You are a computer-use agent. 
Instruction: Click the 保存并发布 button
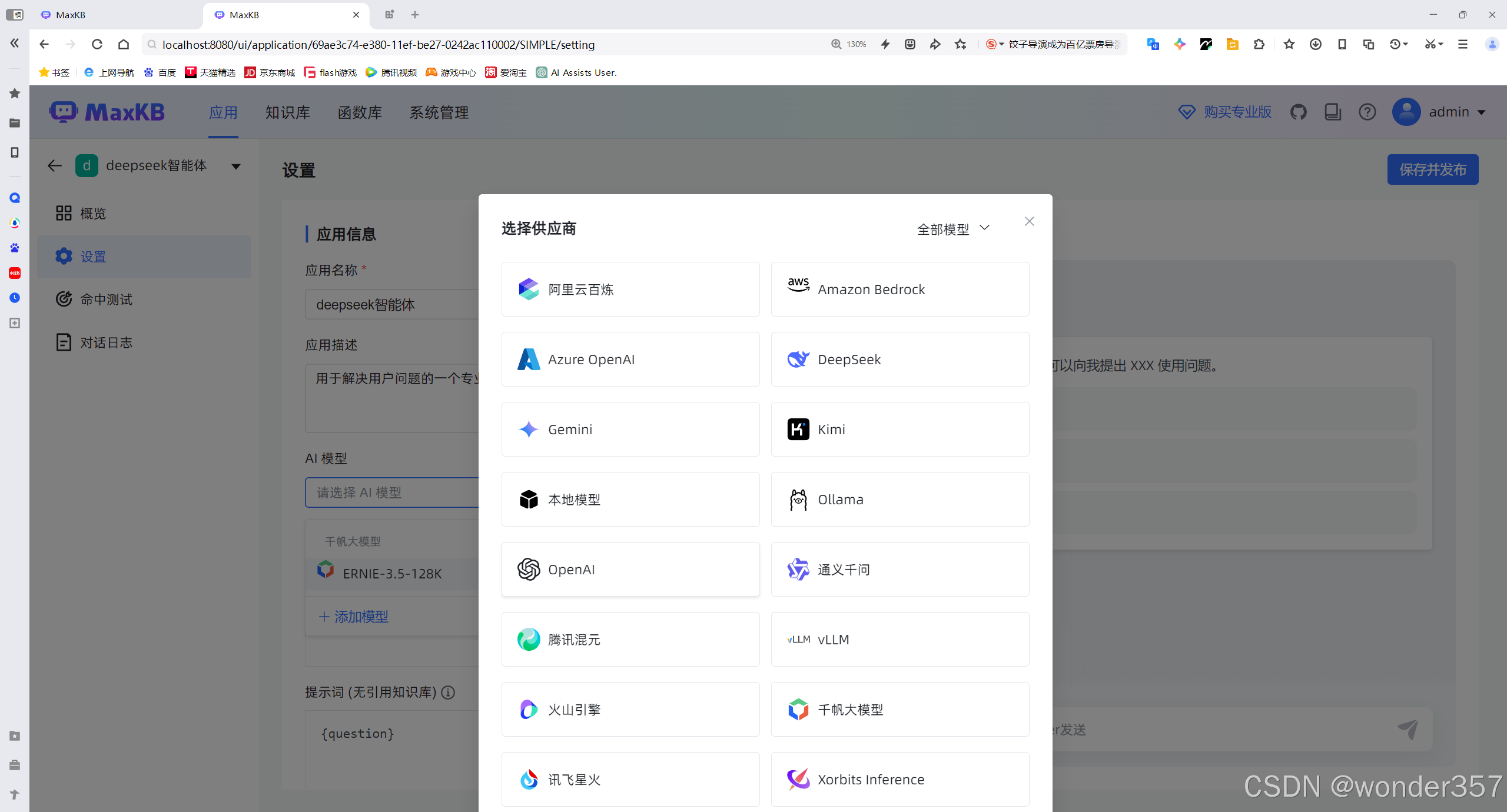pyautogui.click(x=1433, y=169)
